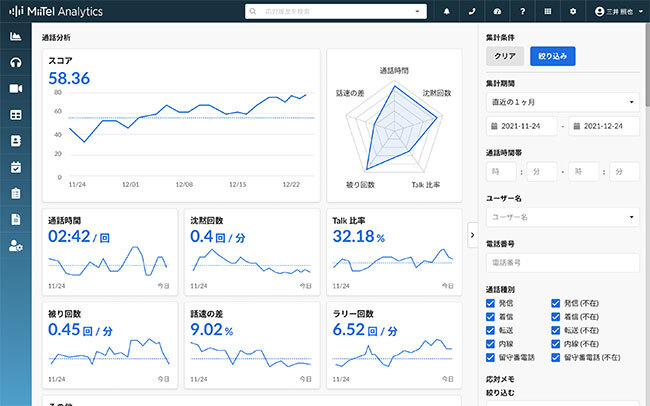Click the クリア button
Screen dimensions: 650x406
pos(505,56)
